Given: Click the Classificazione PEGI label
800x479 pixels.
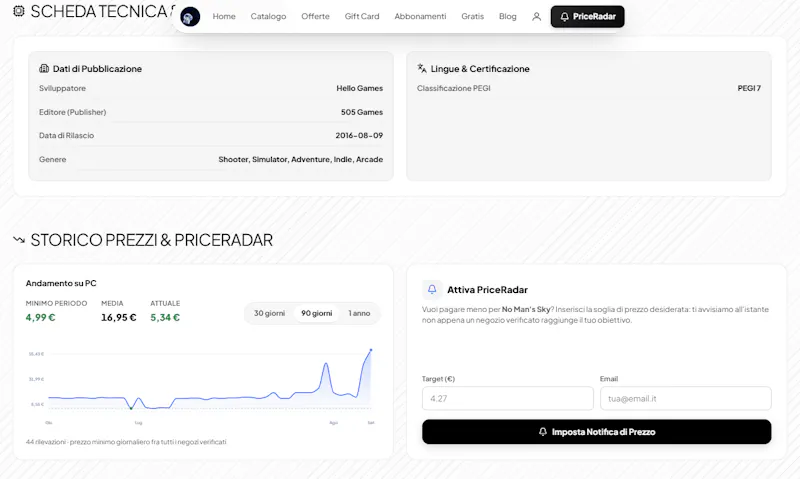Looking at the screenshot, I should (x=454, y=88).
